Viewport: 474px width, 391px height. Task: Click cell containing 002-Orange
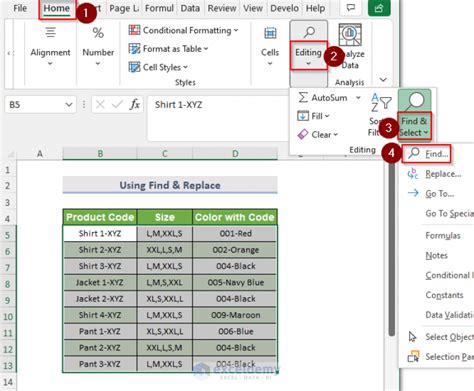(x=235, y=250)
